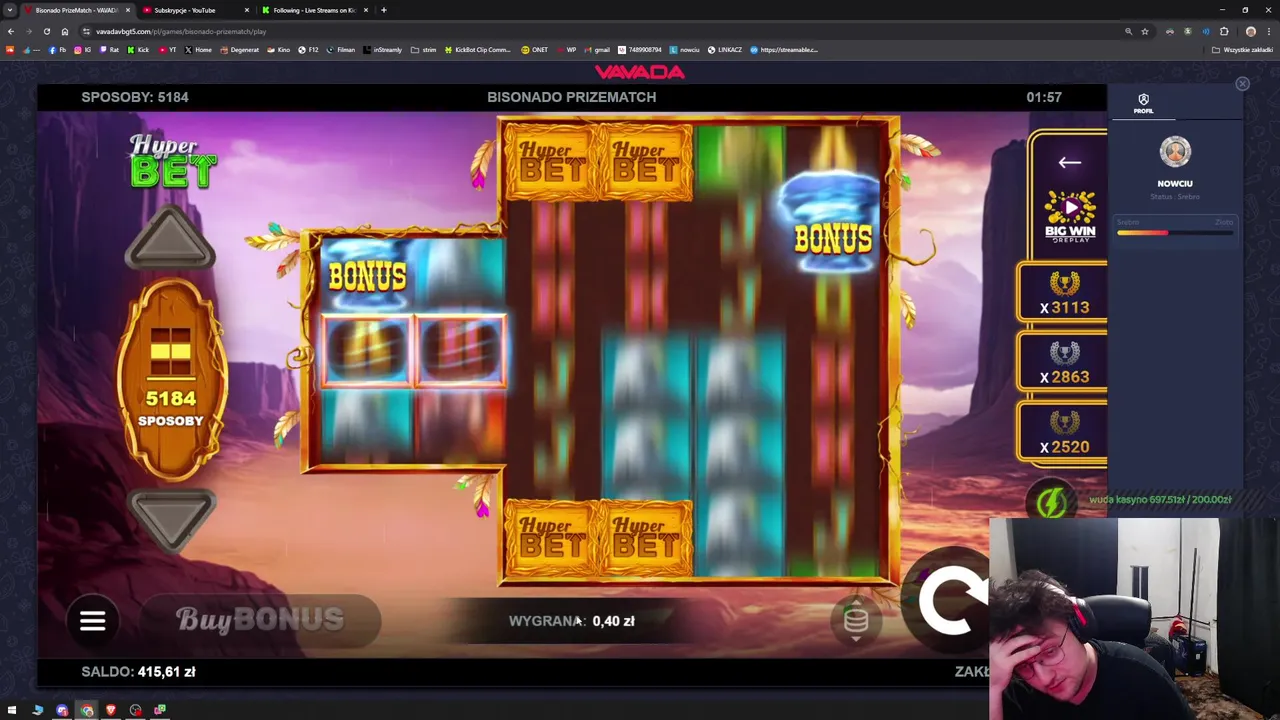The height and width of the screenshot is (720, 1280).
Task: Open the tab search dropdown
Action: pos(10,10)
